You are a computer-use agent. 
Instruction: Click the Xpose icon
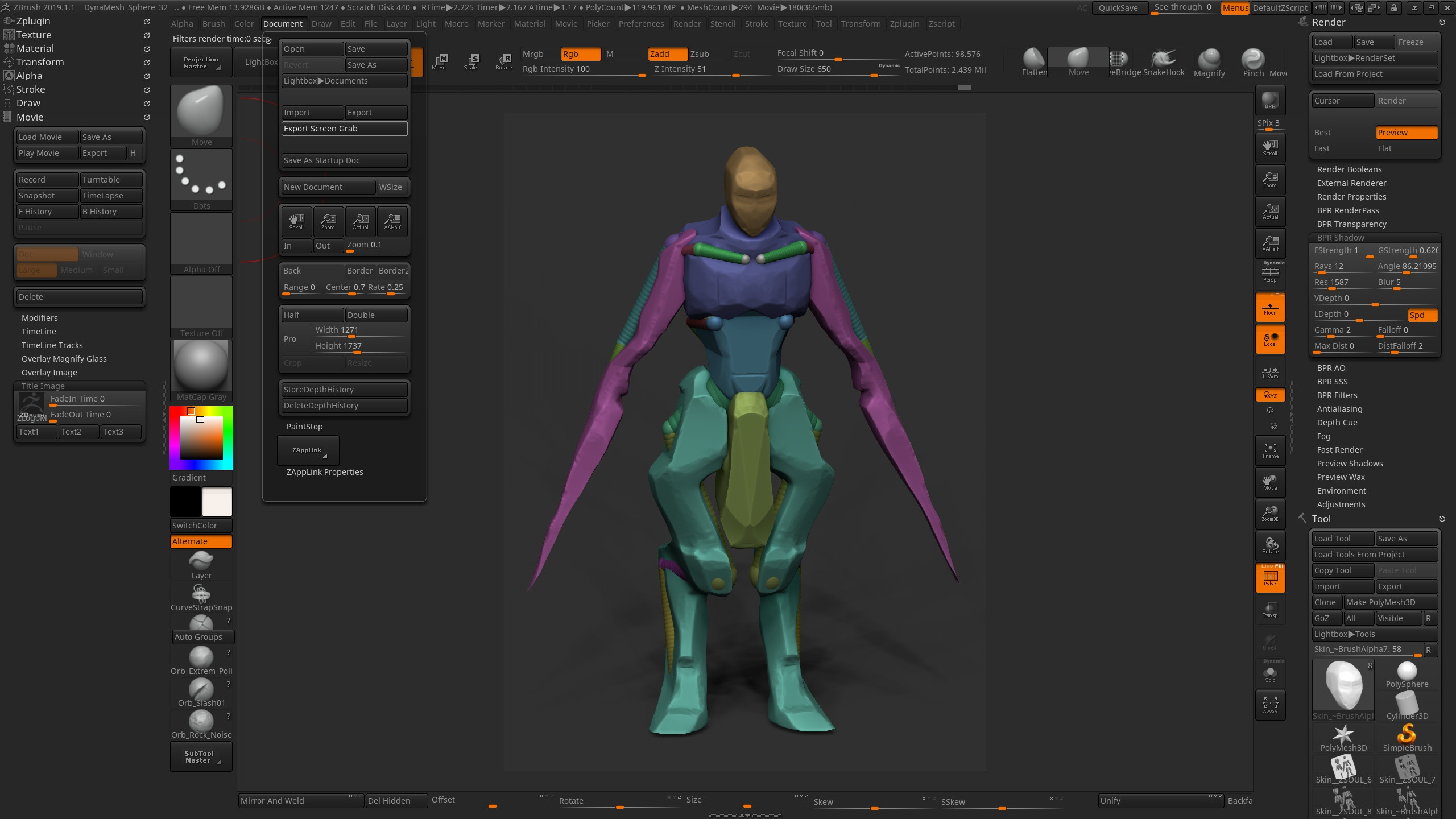click(x=1270, y=705)
